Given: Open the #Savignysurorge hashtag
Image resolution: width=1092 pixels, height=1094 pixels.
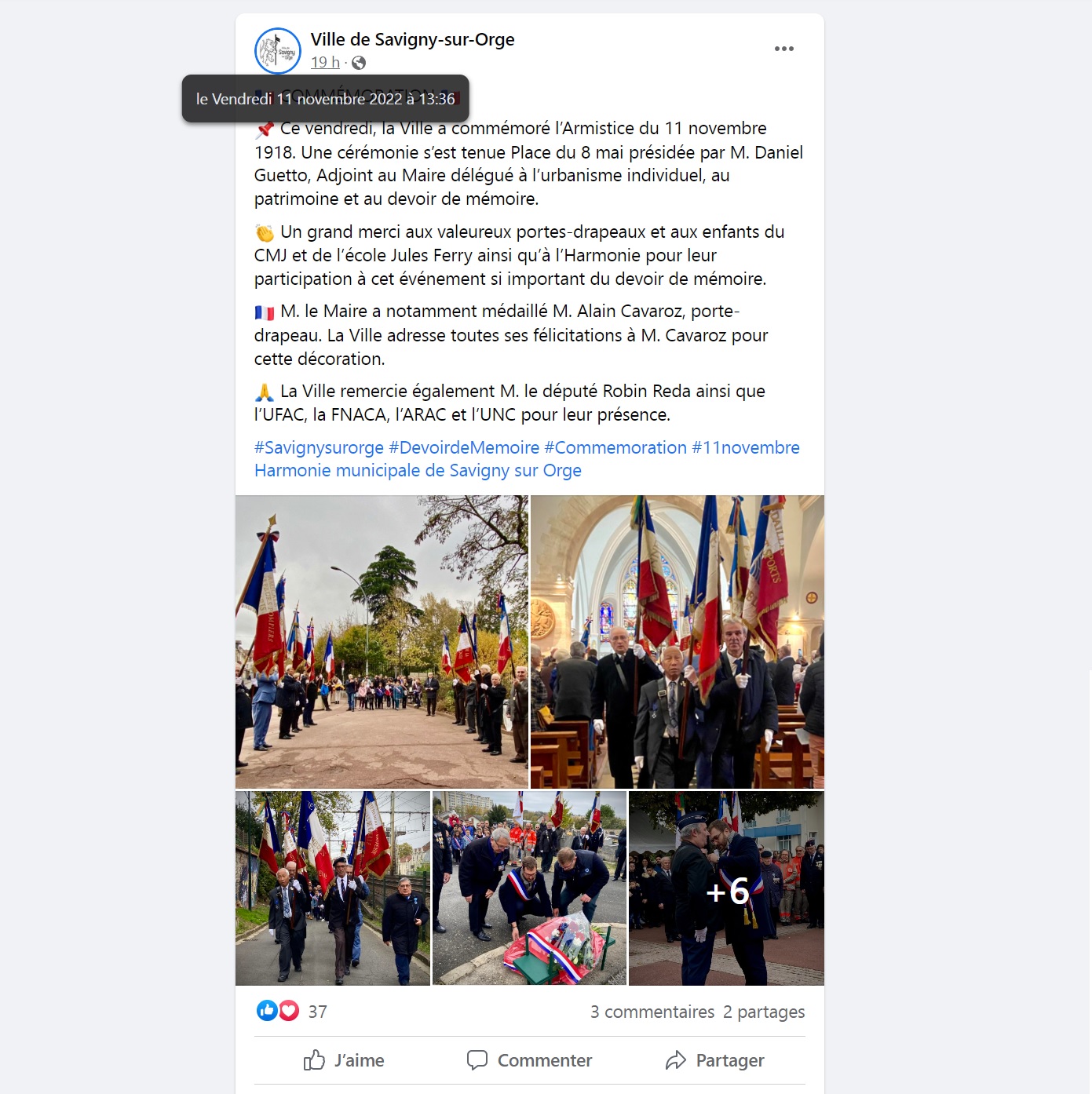Looking at the screenshot, I should tap(319, 447).
